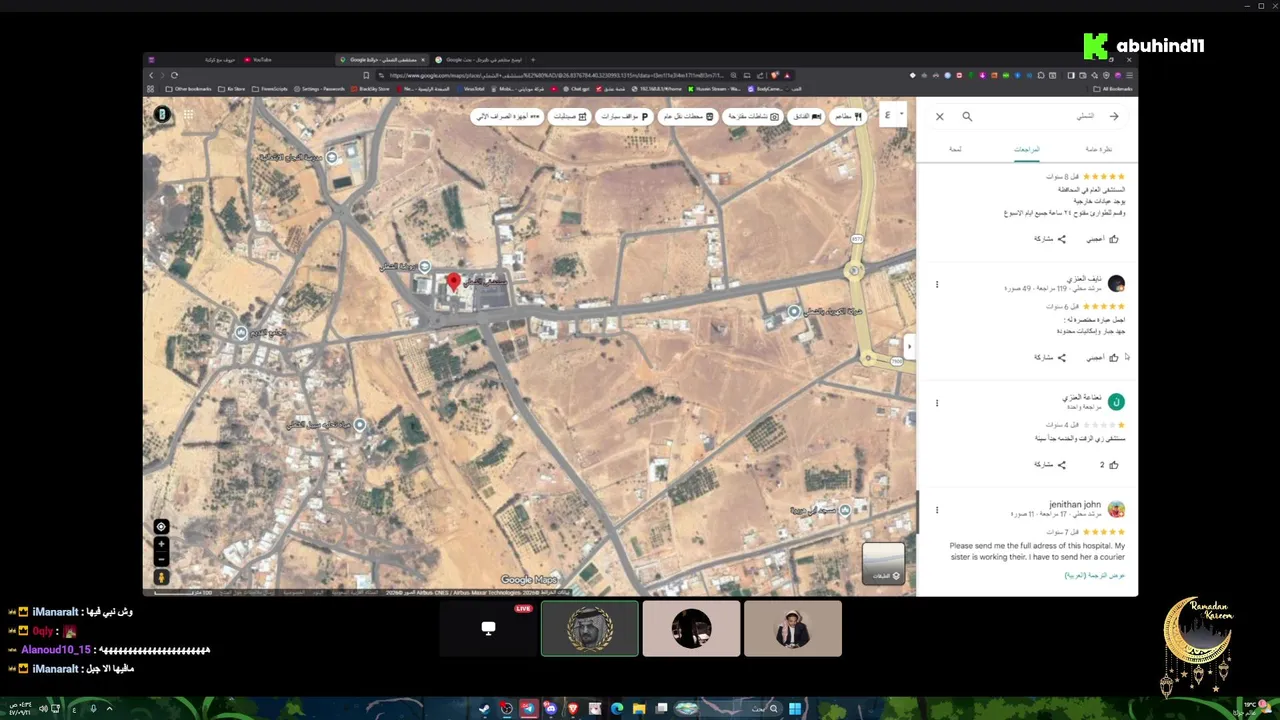Click the magnifier search icon in Maps
The height and width of the screenshot is (720, 1280).
click(967, 117)
